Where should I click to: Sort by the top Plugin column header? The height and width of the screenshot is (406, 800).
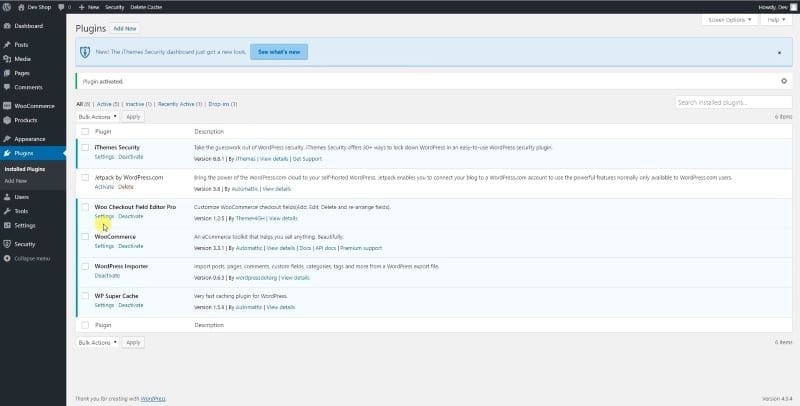(x=103, y=132)
